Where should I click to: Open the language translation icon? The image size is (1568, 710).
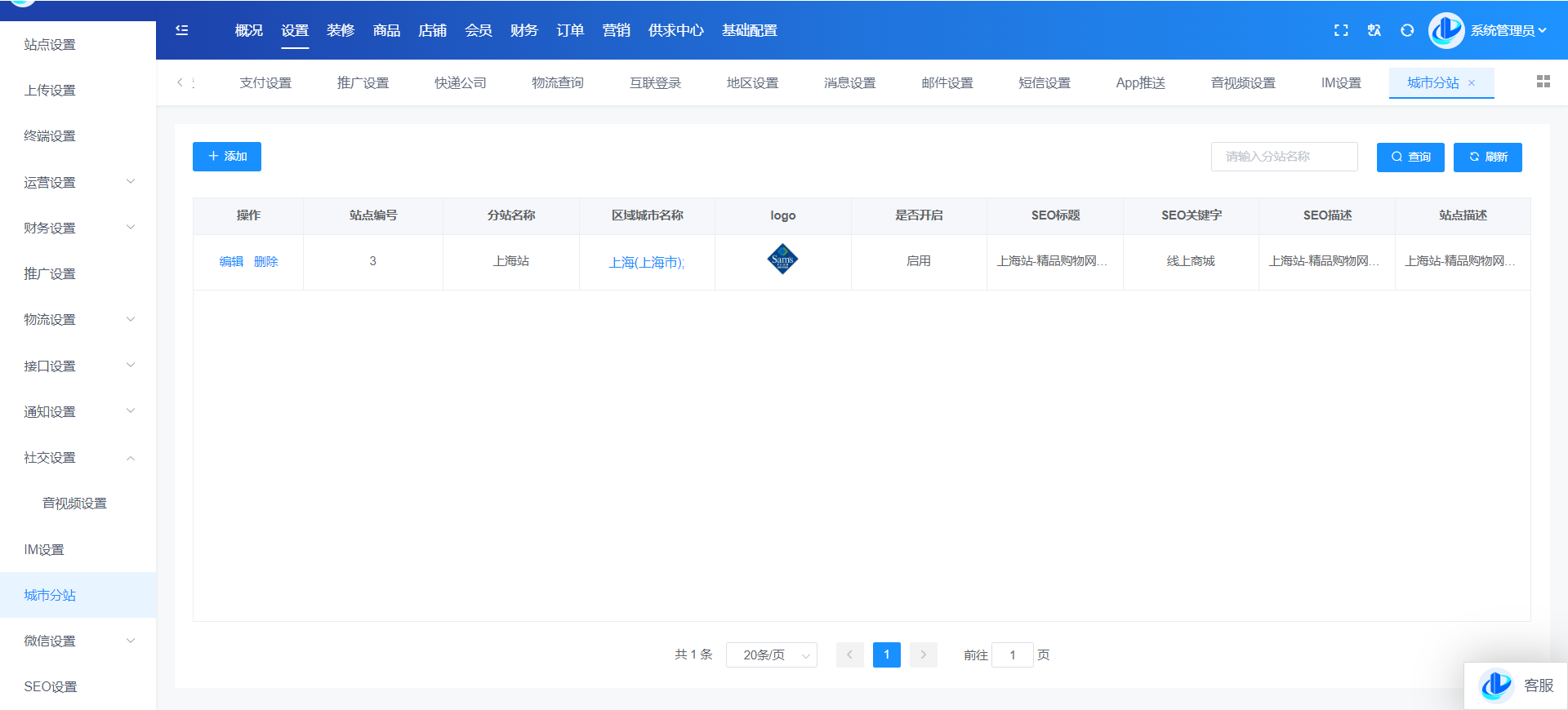(x=1374, y=30)
